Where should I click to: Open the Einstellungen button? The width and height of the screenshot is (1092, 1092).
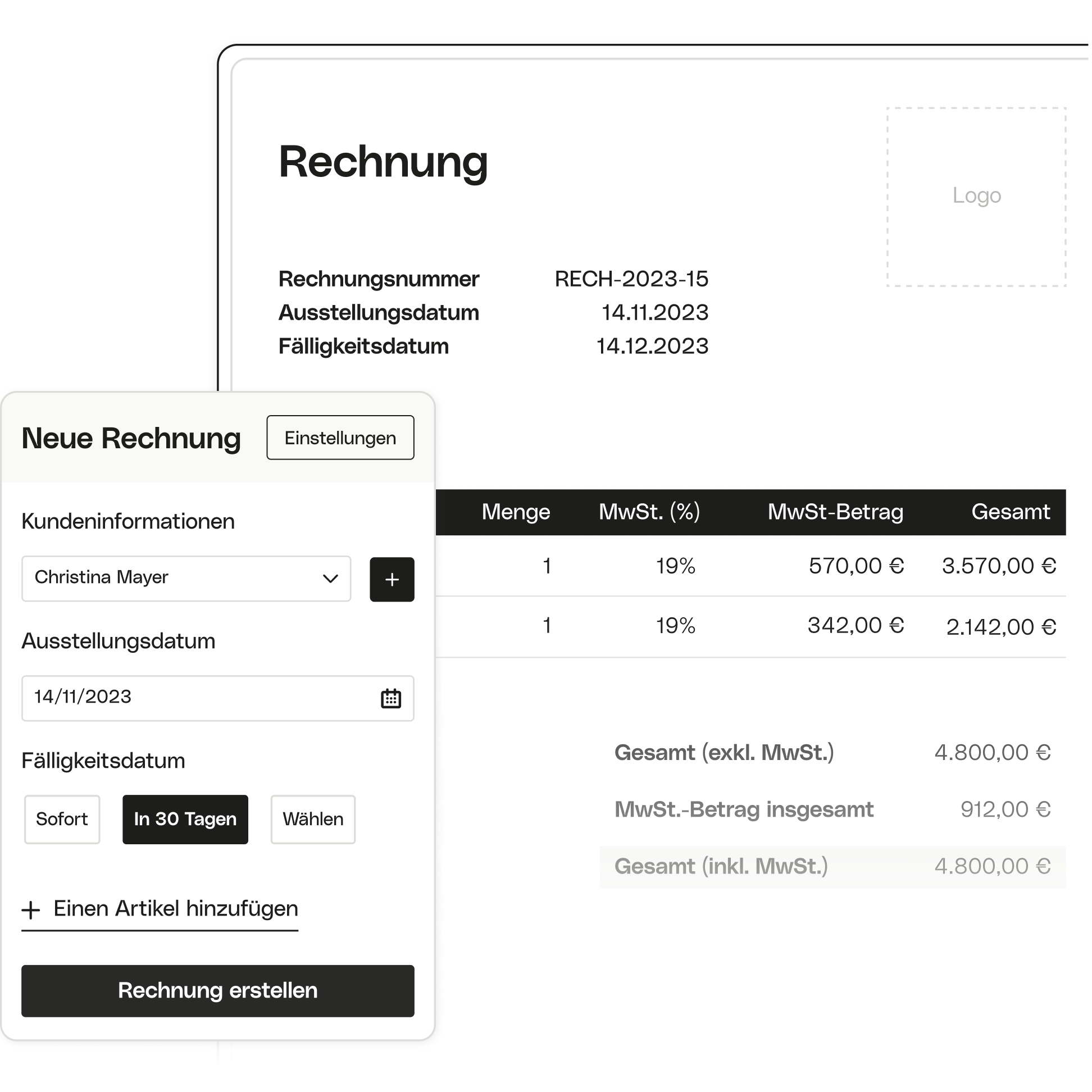click(340, 438)
